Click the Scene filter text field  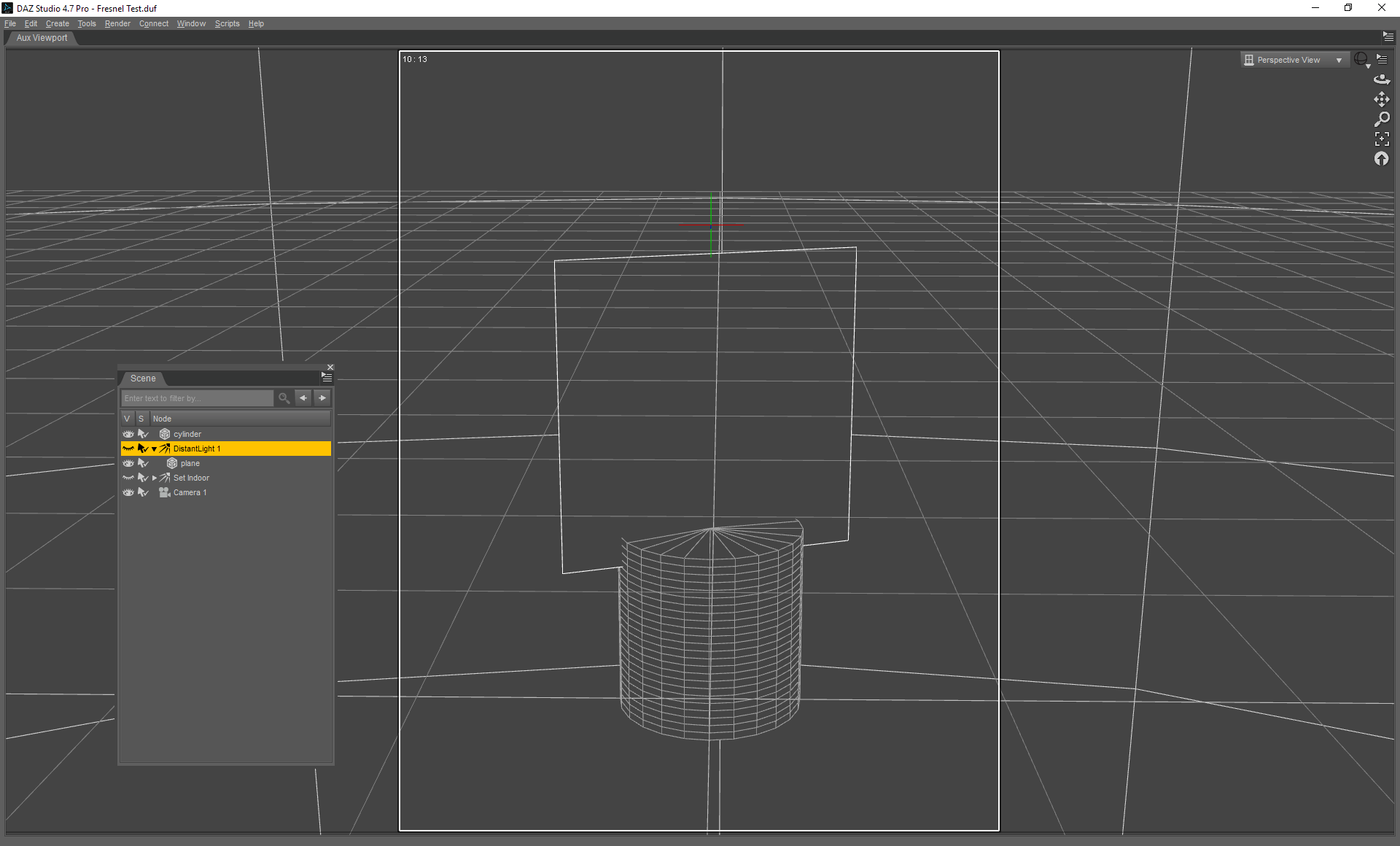(x=197, y=398)
